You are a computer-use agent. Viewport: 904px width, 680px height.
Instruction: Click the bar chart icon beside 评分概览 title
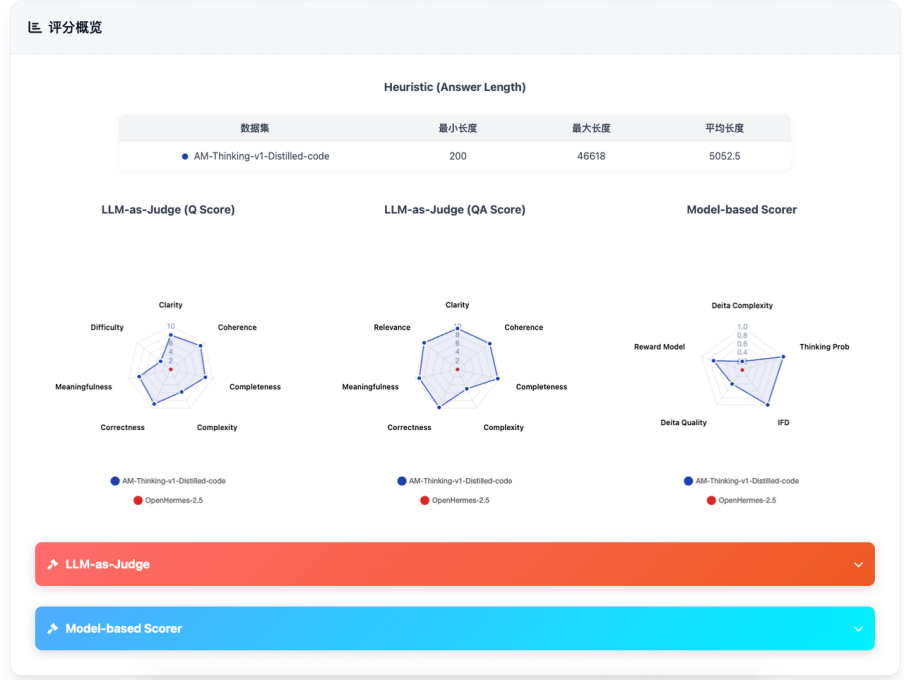pyautogui.click(x=36, y=28)
